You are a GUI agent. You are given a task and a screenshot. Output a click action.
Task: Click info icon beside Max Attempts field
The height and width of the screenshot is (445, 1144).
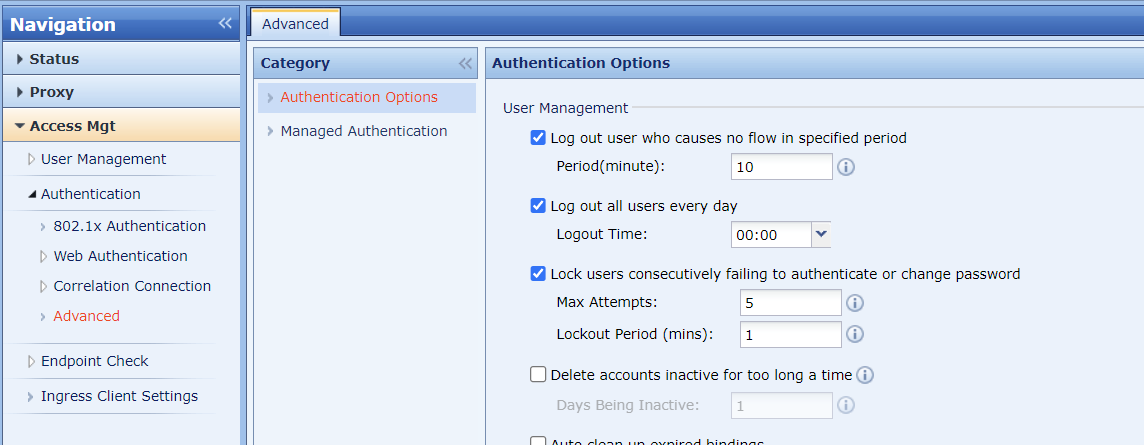[x=856, y=303]
